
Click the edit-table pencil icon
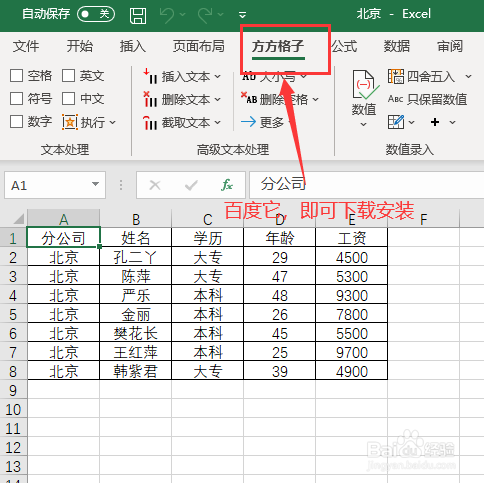(396, 122)
